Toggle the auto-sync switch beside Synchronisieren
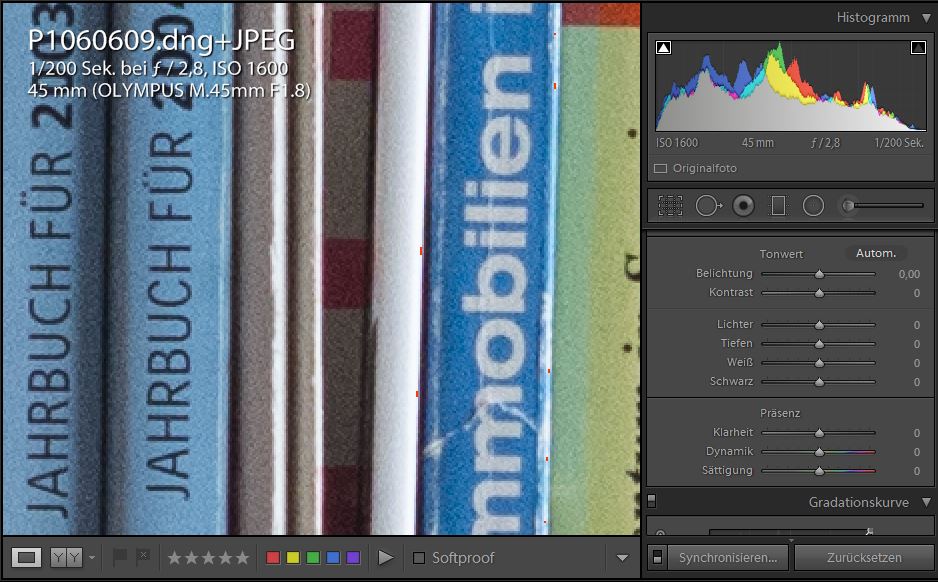The height and width of the screenshot is (582, 938). point(657,557)
